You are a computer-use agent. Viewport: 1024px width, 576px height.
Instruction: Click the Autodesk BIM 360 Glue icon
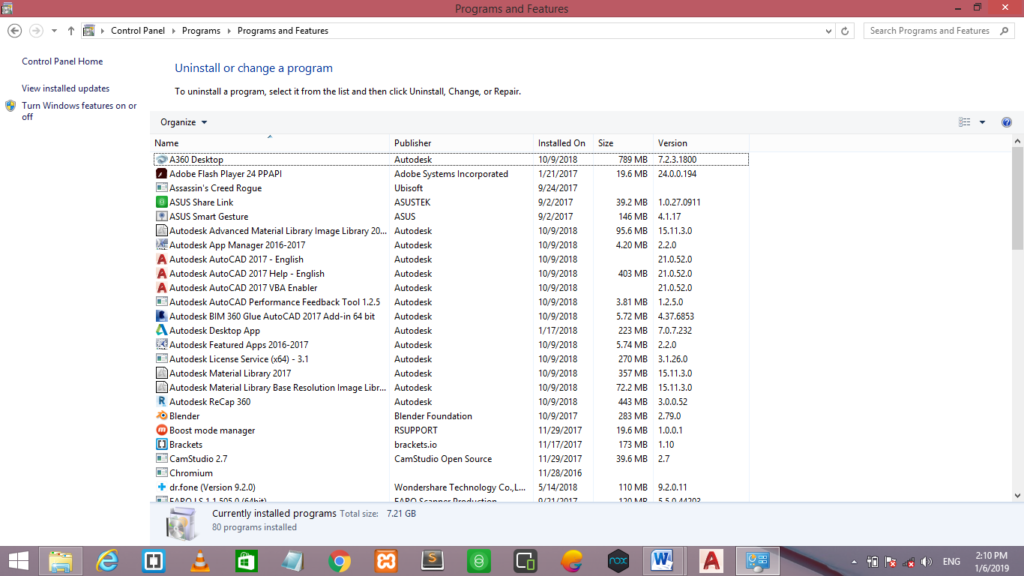[x=161, y=316]
